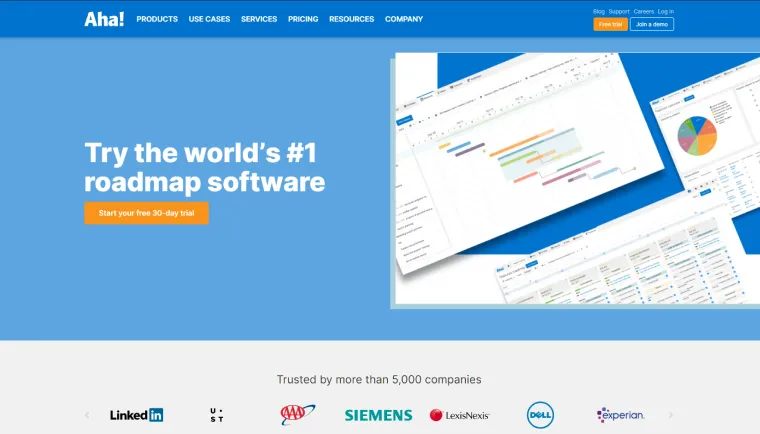Open the Services menu
This screenshot has height=434, width=760.
[259, 19]
